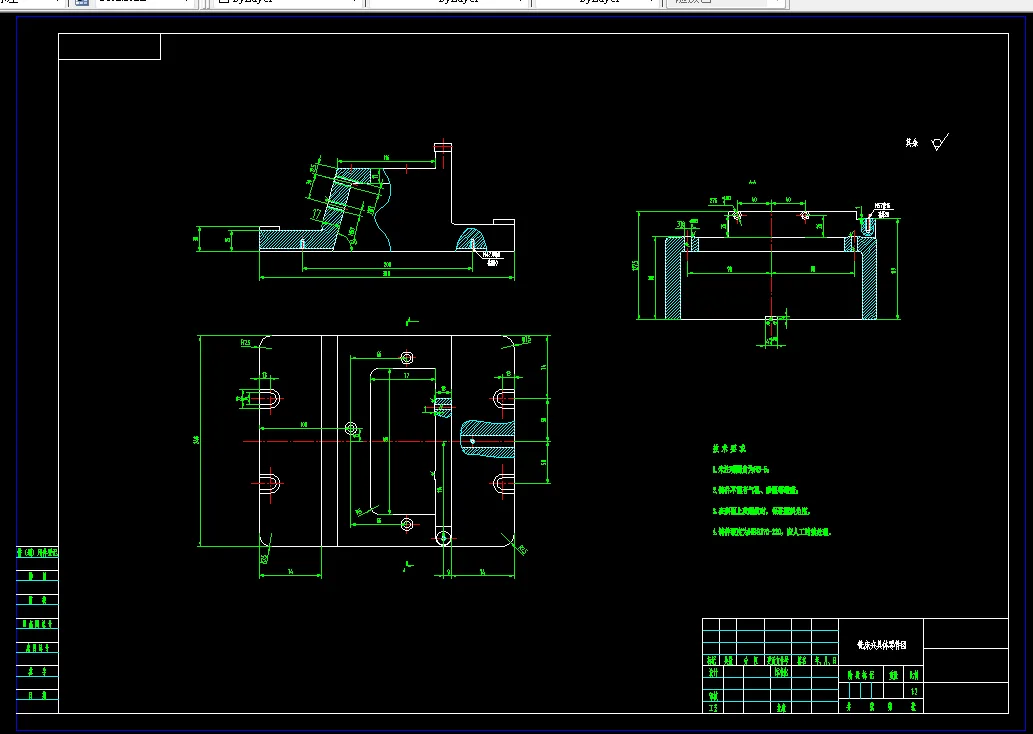Select the 比例 label cell in title block
The height and width of the screenshot is (734, 1033).
point(914,675)
